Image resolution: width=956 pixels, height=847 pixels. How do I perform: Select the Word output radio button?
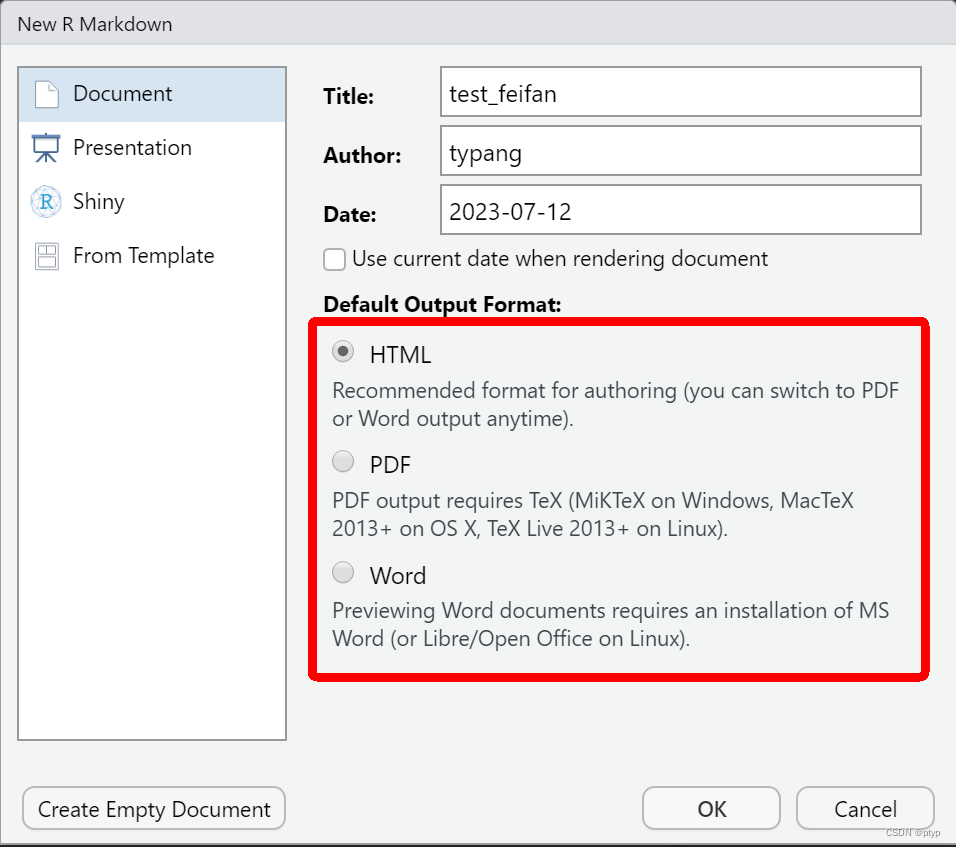click(343, 573)
